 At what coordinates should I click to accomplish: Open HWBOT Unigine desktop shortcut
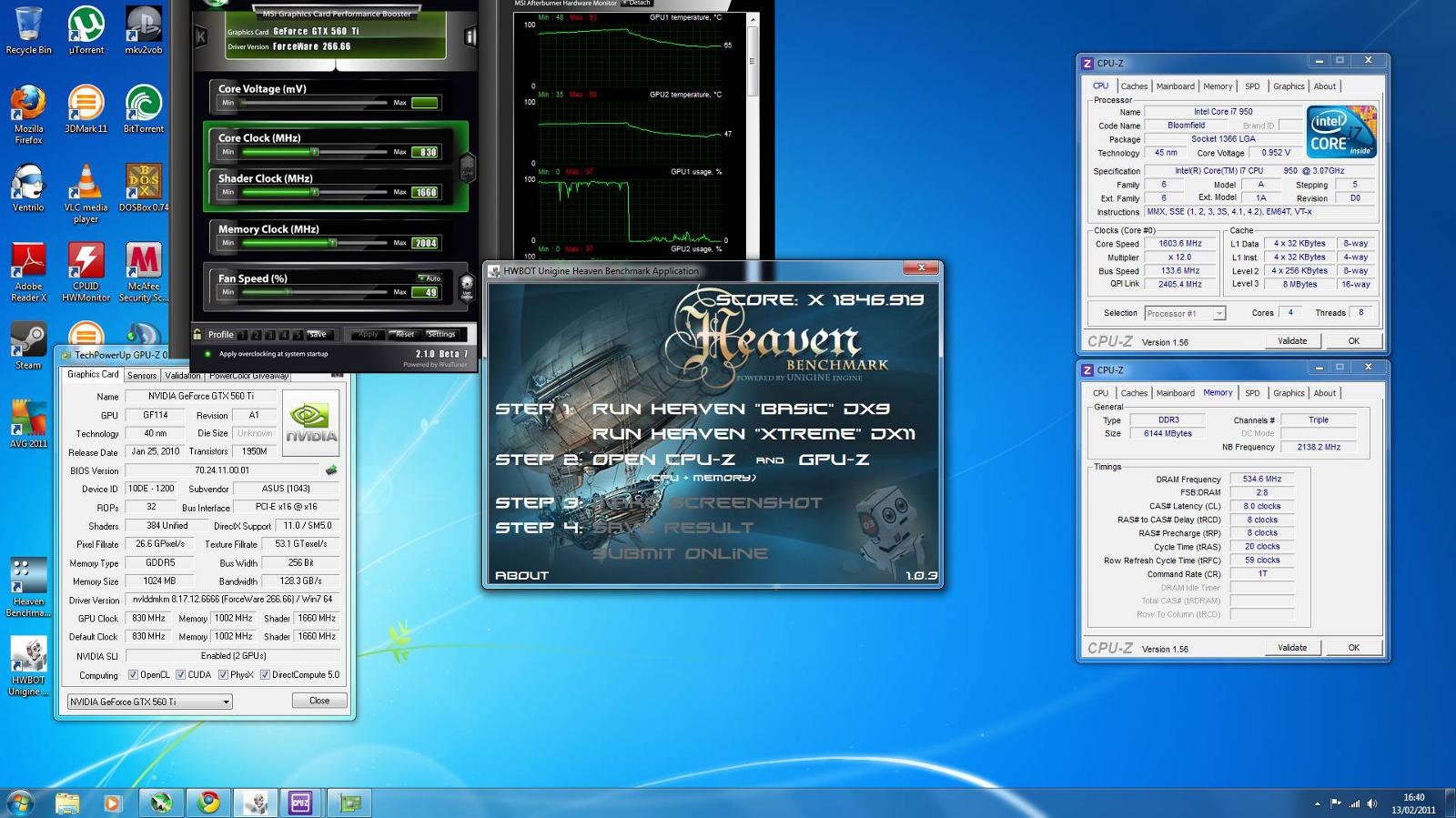(28, 667)
